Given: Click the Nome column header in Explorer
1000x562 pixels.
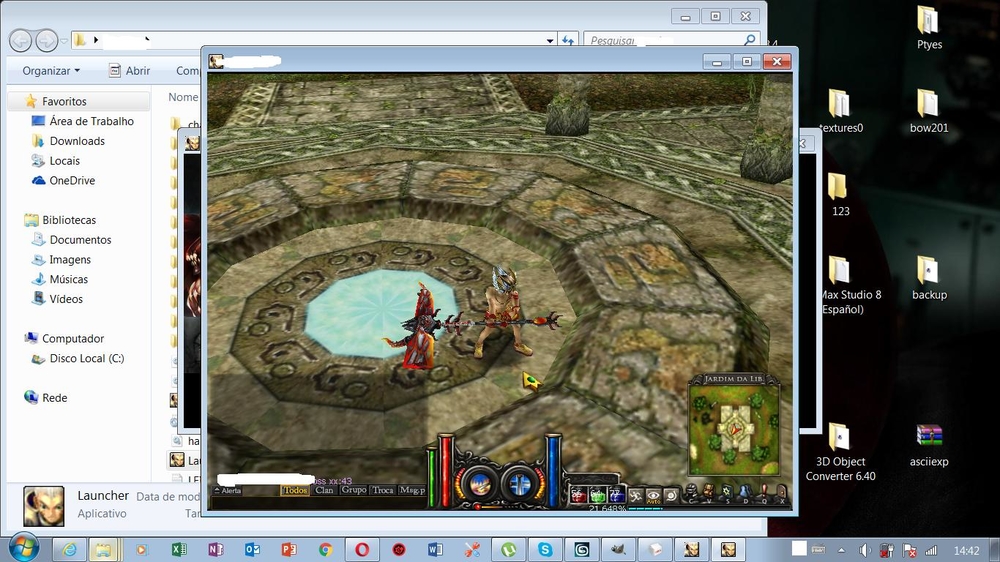Looking at the screenshot, I should [x=183, y=97].
